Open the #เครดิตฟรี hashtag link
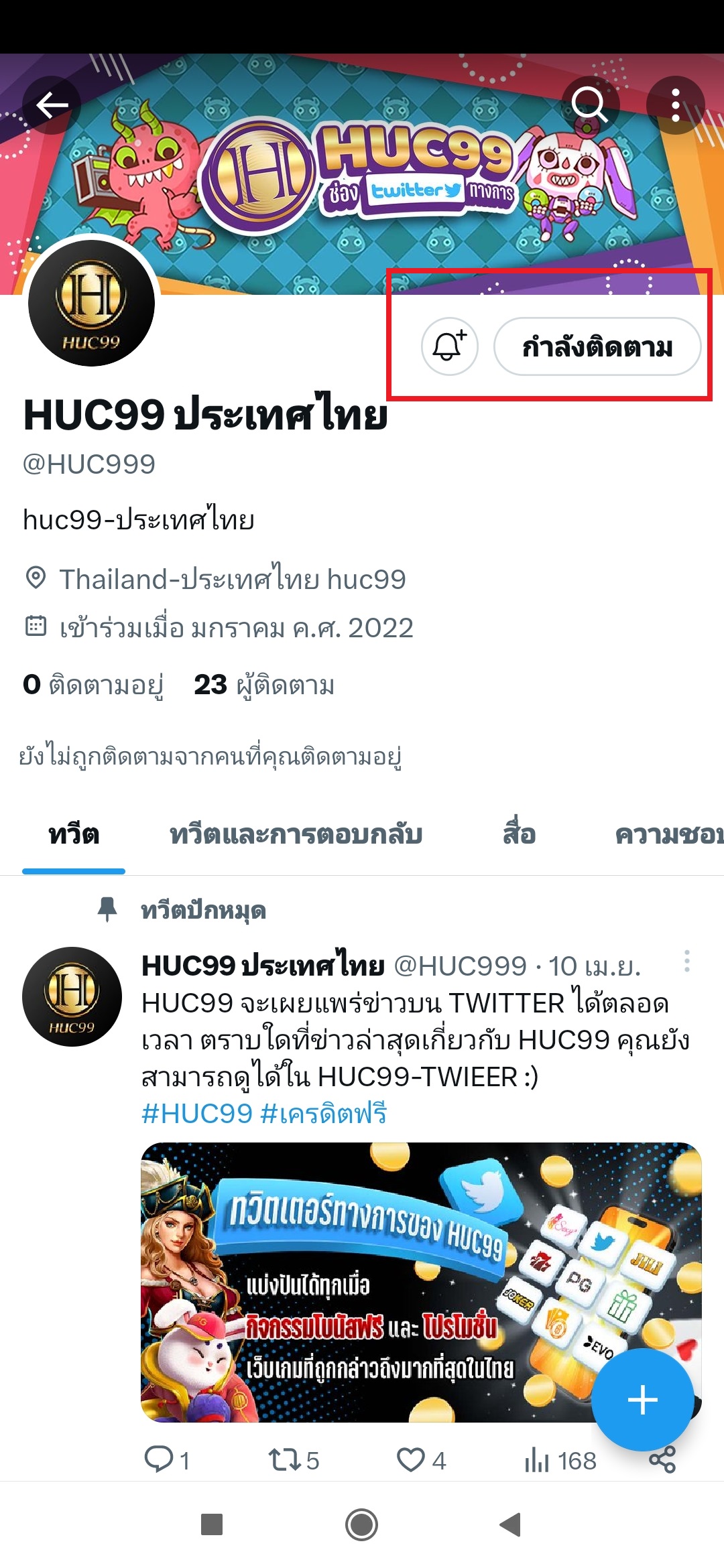Image resolution: width=724 pixels, height=1568 pixels. 324,1114
